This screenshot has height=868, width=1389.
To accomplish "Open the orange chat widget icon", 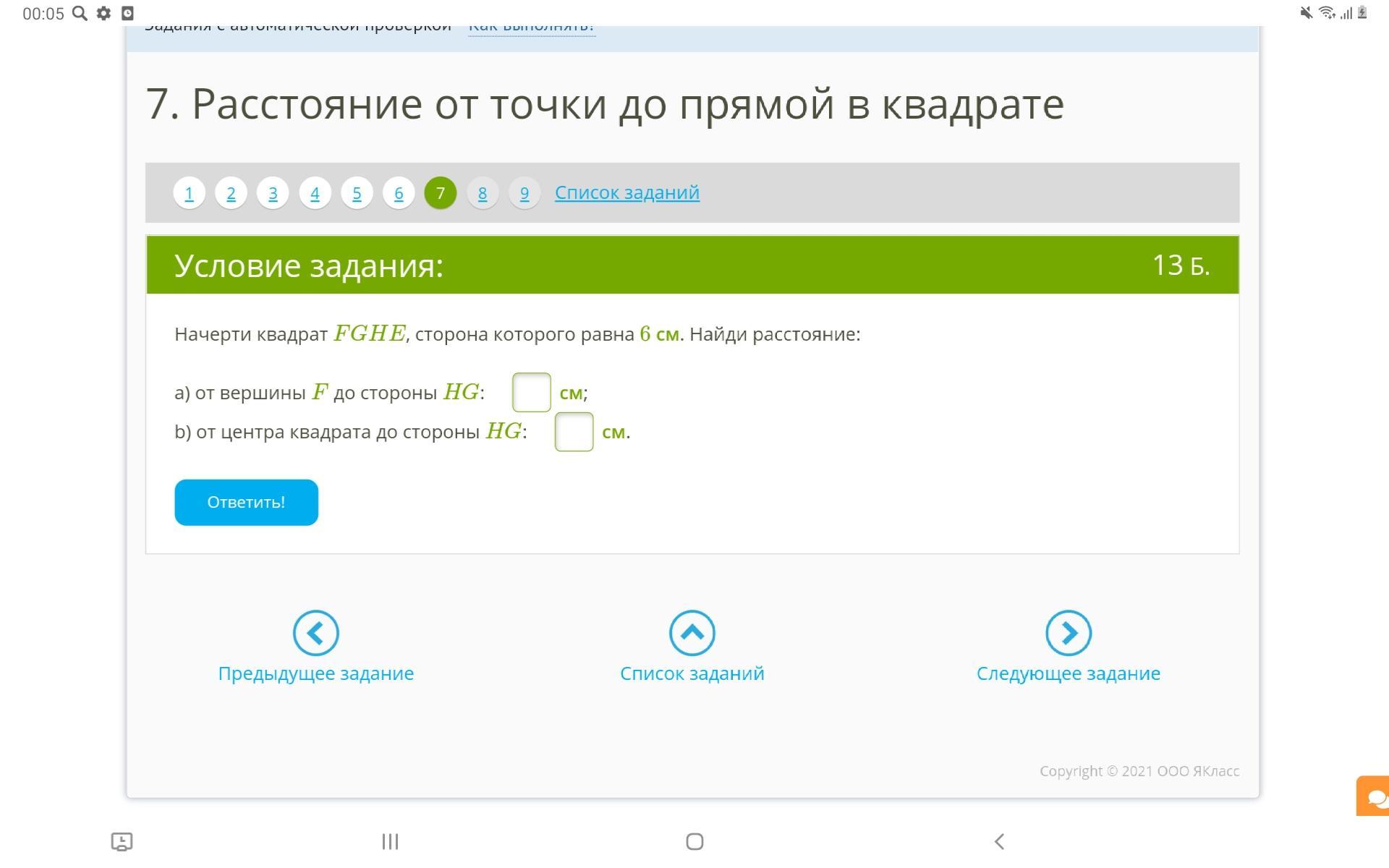I will tap(1374, 796).
